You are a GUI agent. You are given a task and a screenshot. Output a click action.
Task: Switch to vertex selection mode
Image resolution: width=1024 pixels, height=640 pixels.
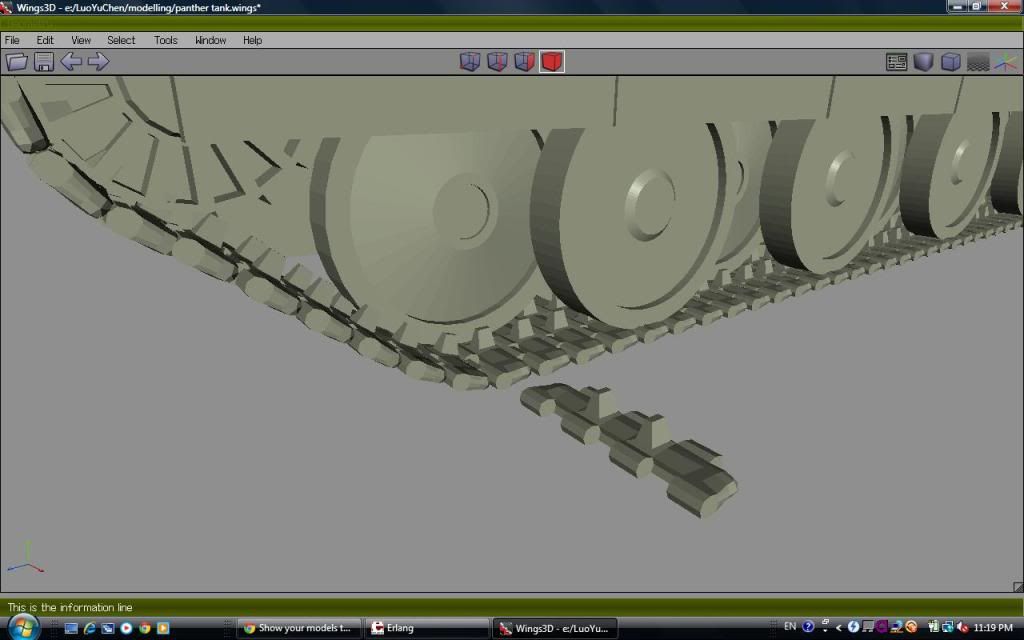pyautogui.click(x=470, y=62)
